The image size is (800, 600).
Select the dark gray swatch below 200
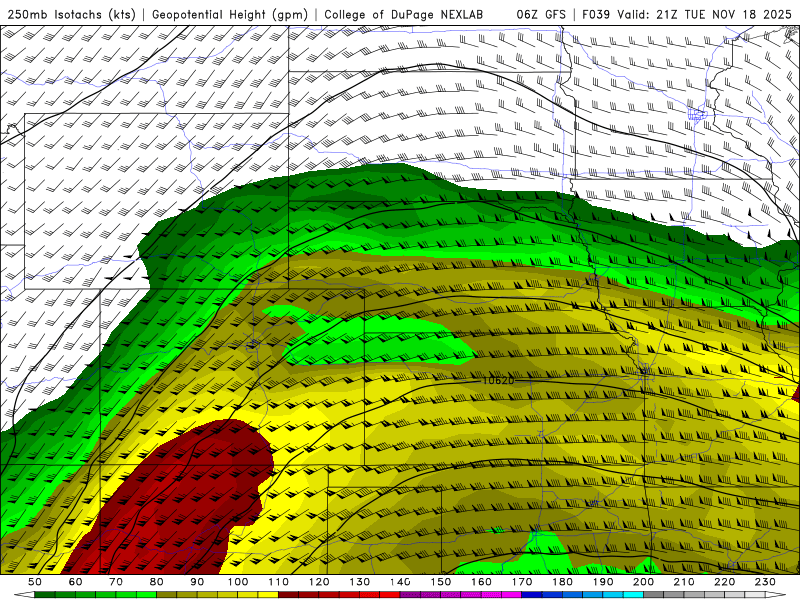click(x=654, y=595)
